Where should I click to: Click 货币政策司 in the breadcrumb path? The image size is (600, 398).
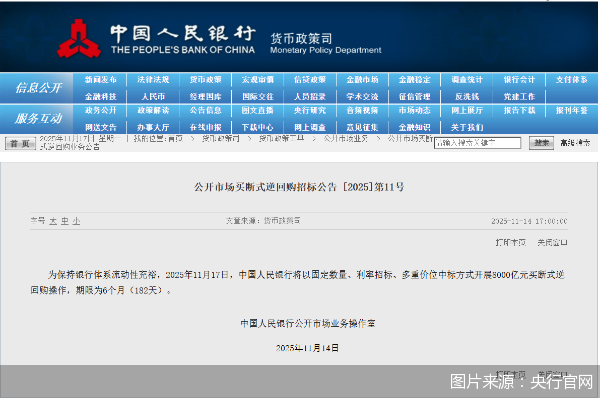pos(221,138)
